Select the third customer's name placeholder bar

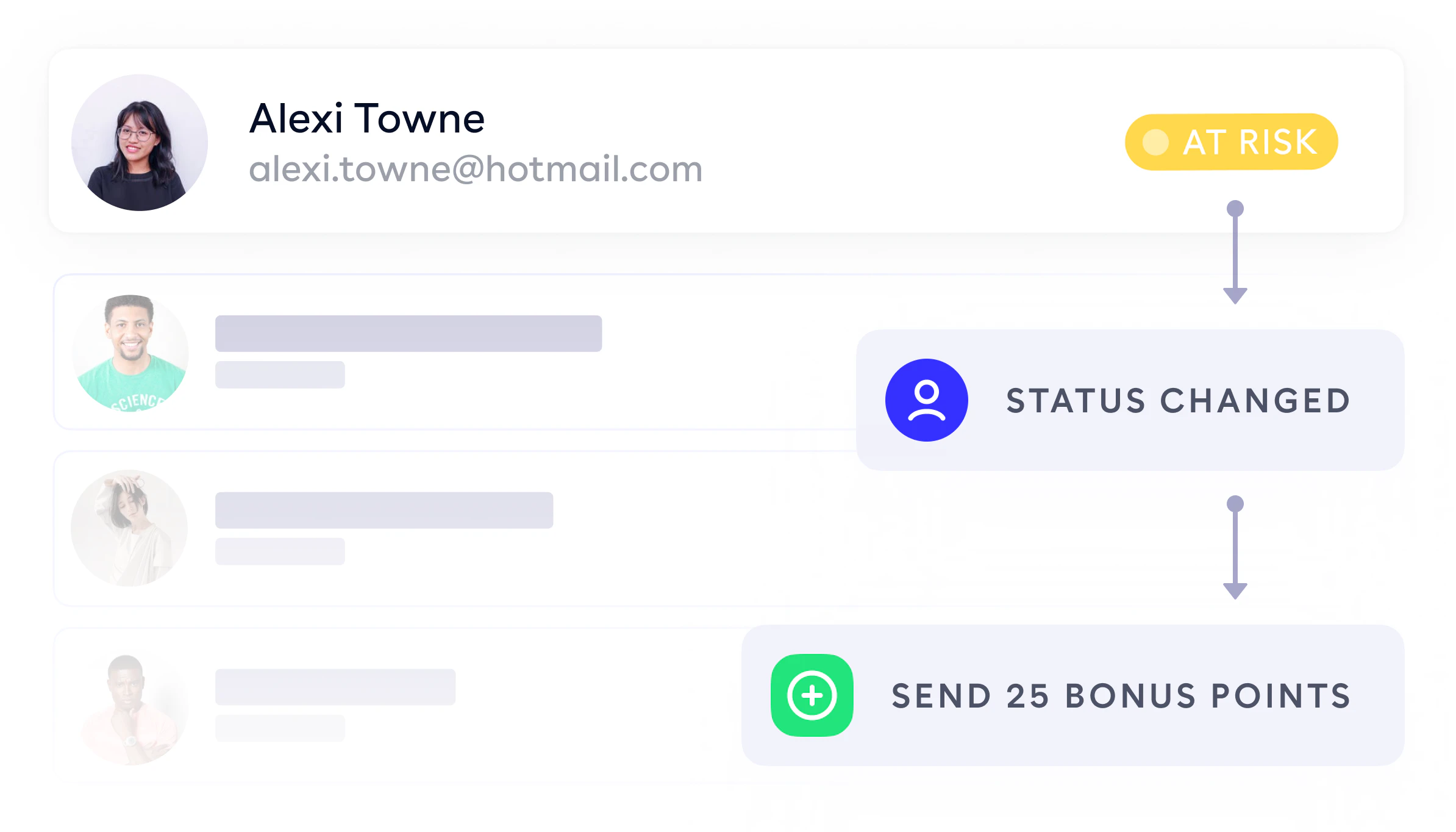(x=384, y=510)
